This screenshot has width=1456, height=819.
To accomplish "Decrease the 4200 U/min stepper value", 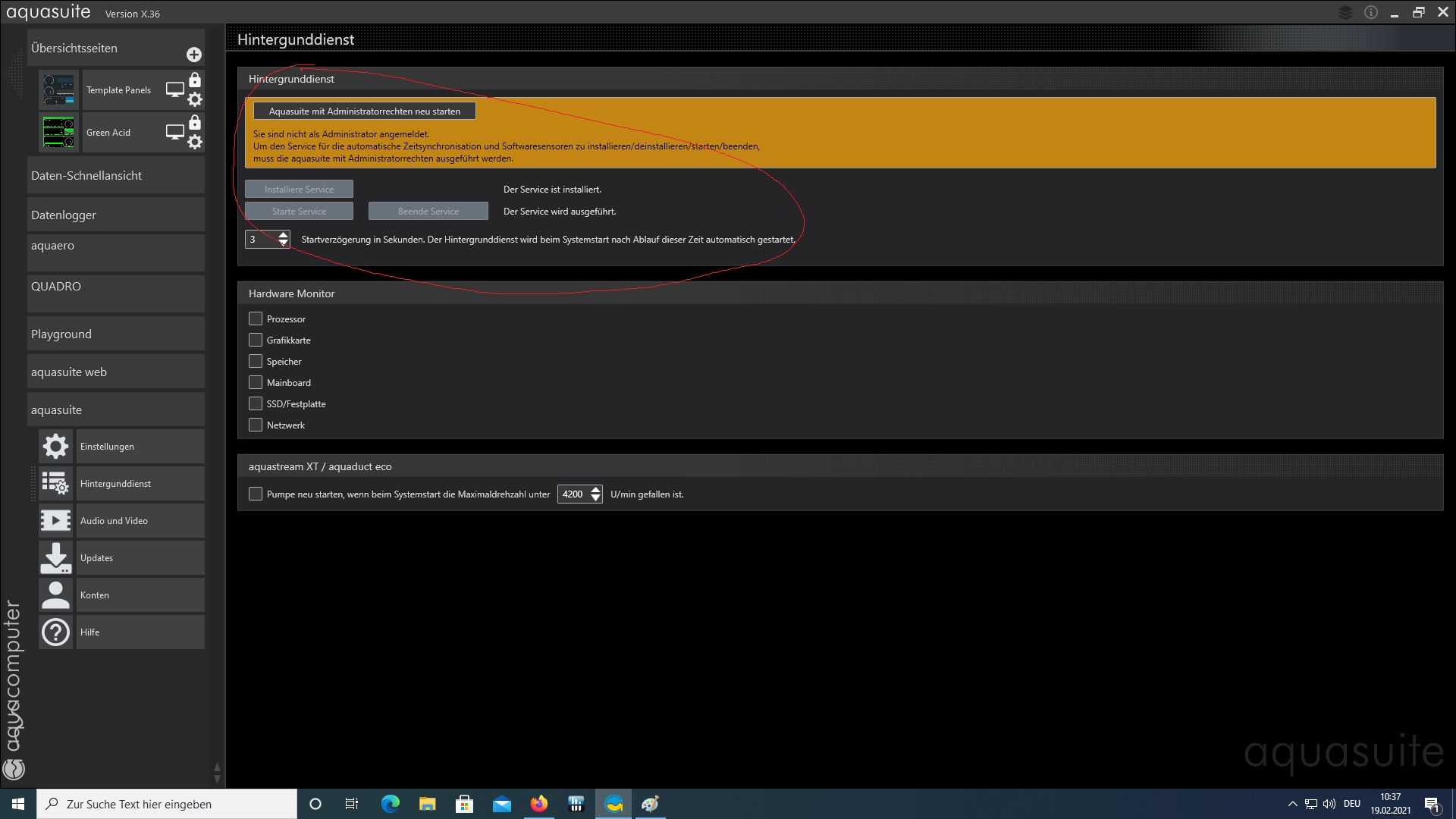I will [596, 498].
